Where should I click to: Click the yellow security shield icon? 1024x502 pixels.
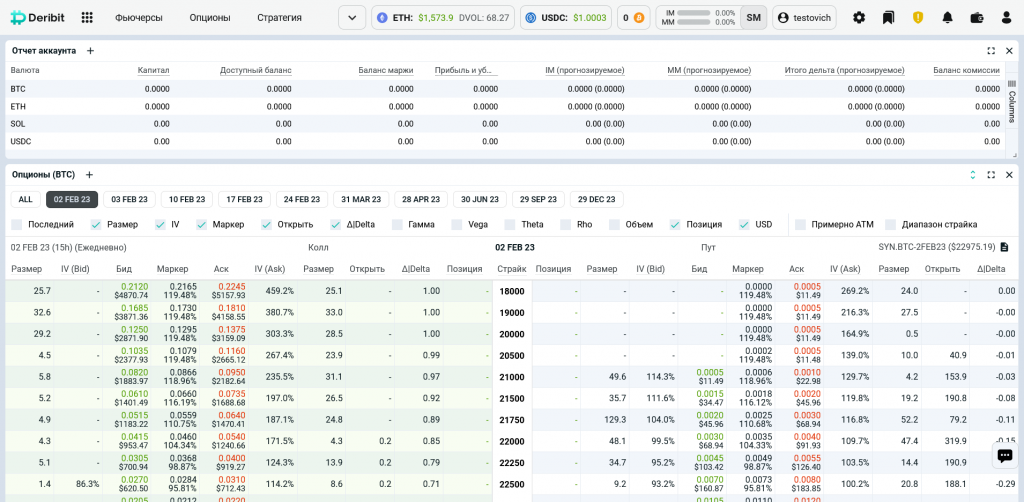(x=918, y=17)
